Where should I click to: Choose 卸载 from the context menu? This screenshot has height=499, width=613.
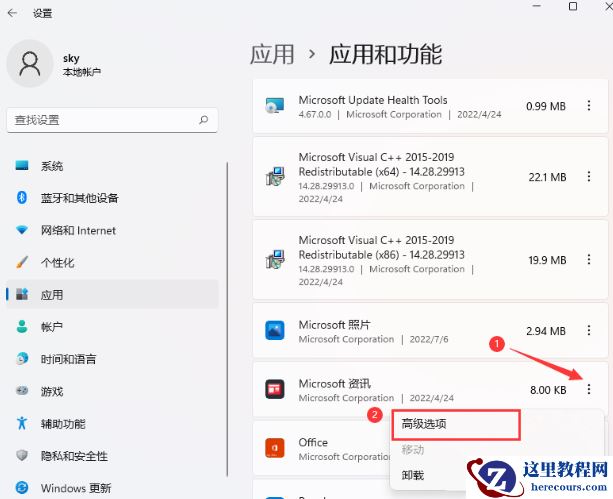point(412,475)
